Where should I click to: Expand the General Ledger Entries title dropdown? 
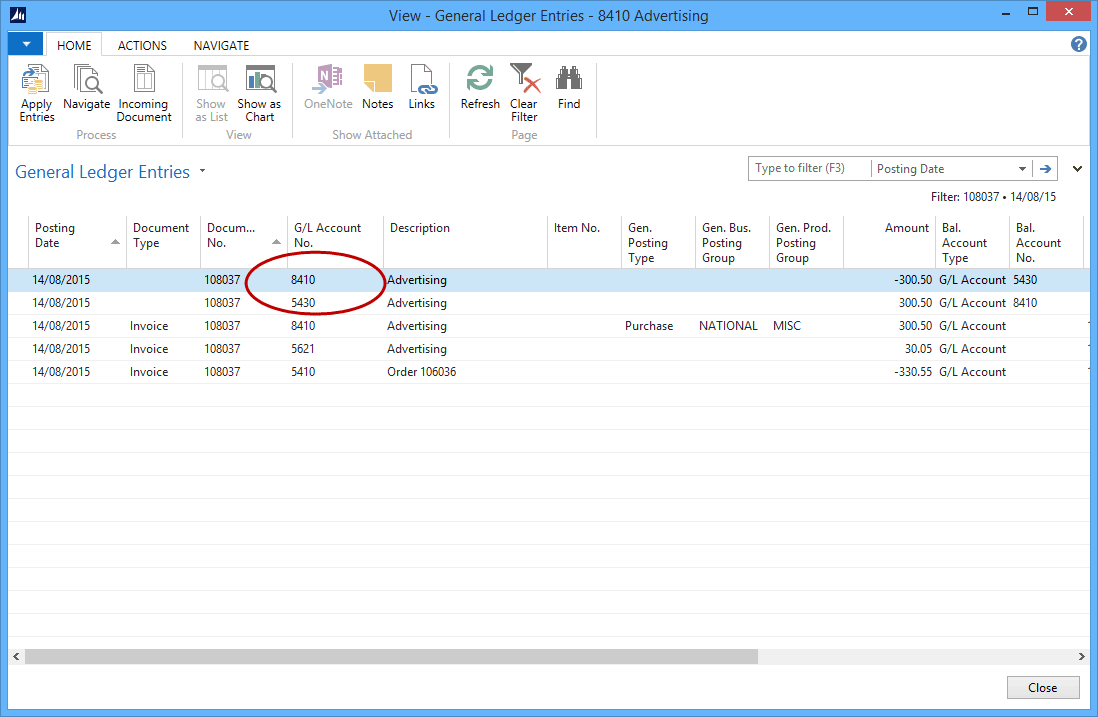[x=202, y=171]
